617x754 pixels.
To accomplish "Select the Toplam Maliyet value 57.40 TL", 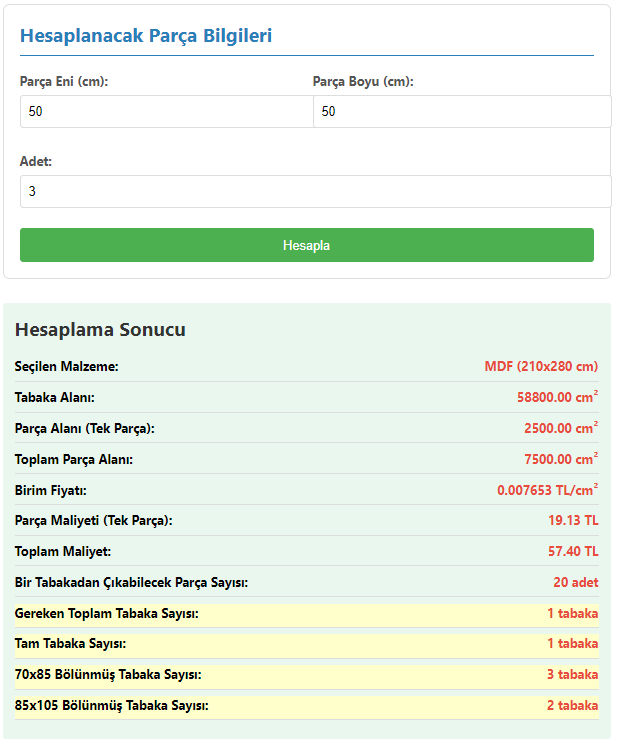I will [x=573, y=552].
